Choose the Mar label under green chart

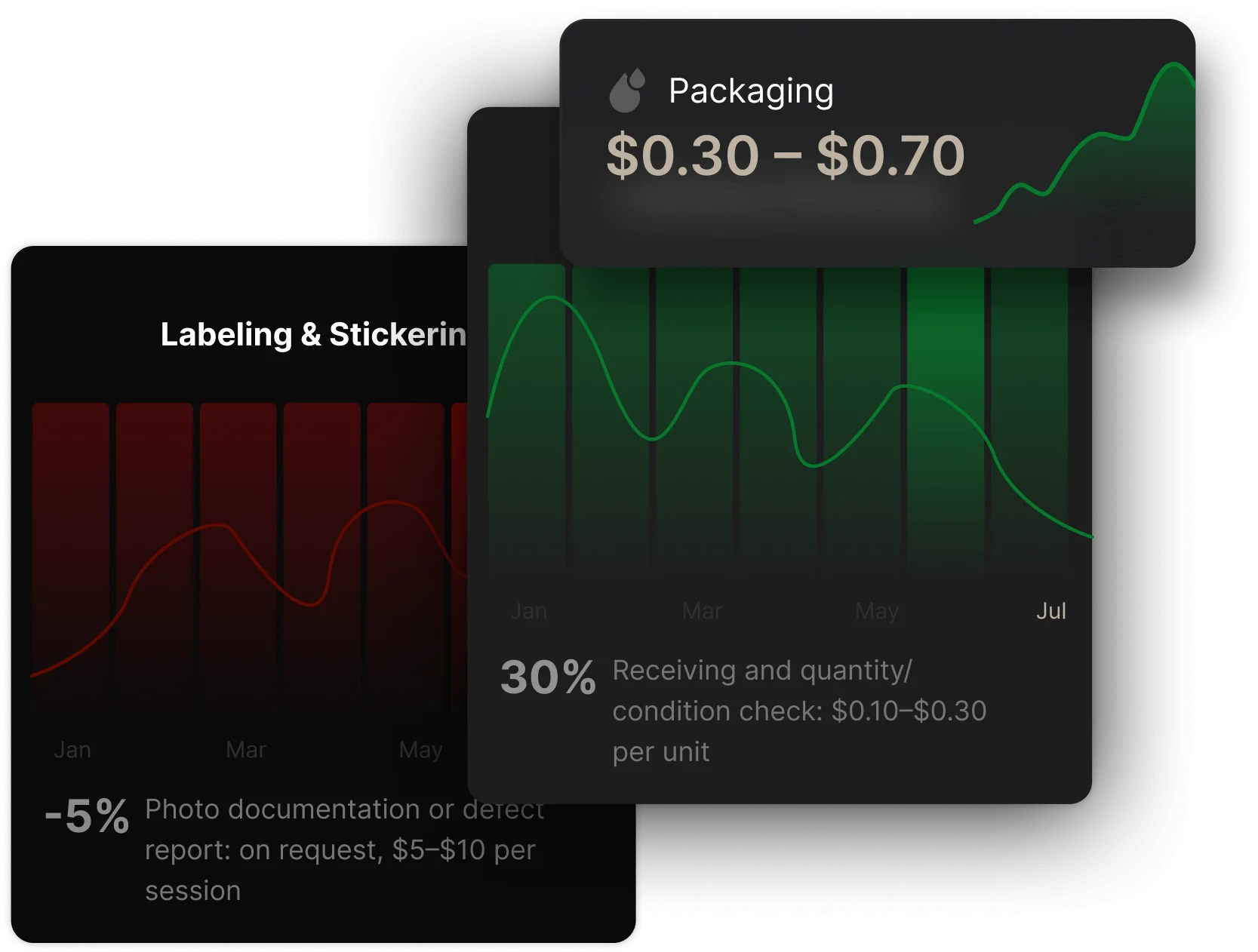click(702, 611)
